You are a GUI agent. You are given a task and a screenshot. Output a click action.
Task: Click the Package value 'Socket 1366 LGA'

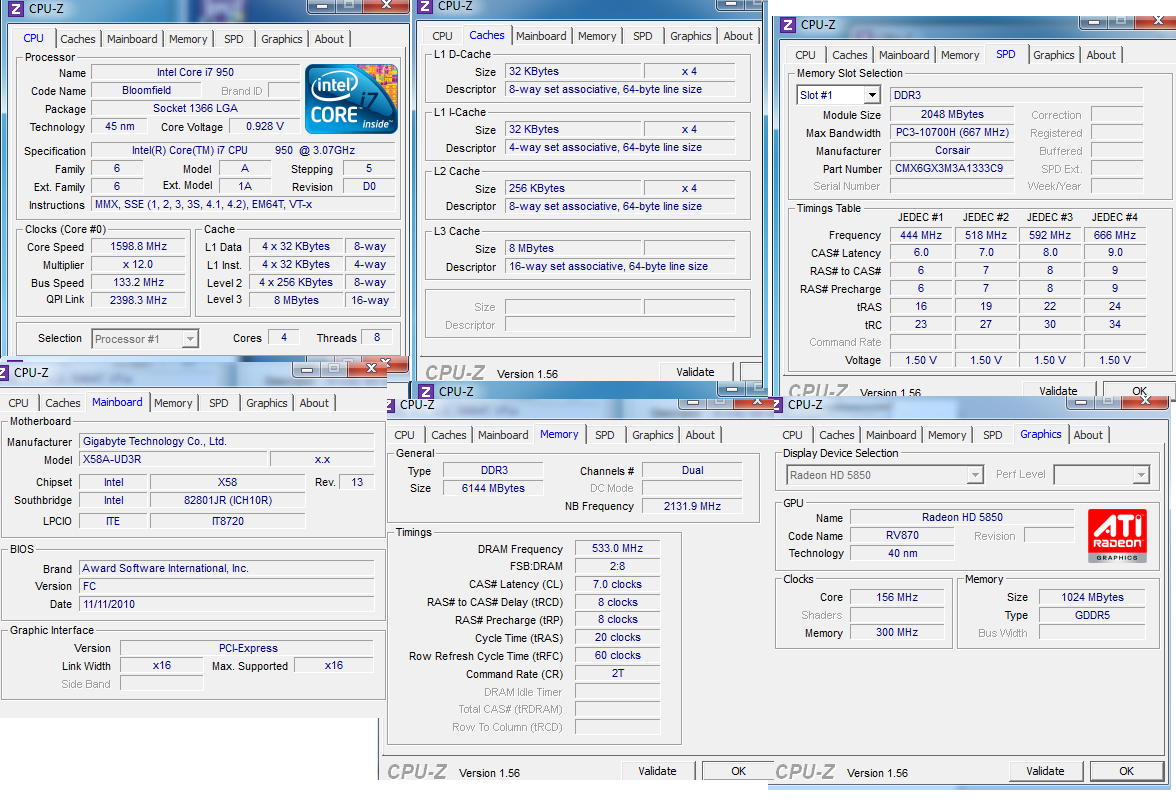[x=195, y=109]
